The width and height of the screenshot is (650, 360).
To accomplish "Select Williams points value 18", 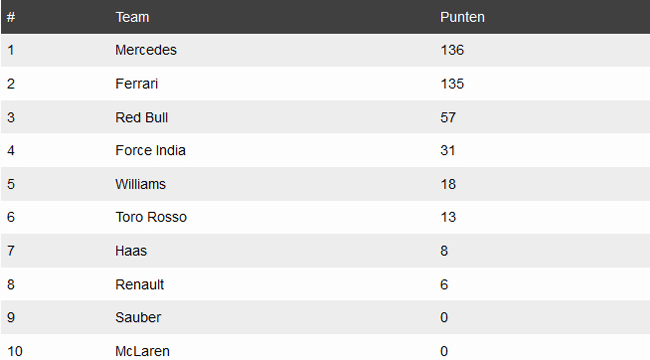I will (448, 184).
